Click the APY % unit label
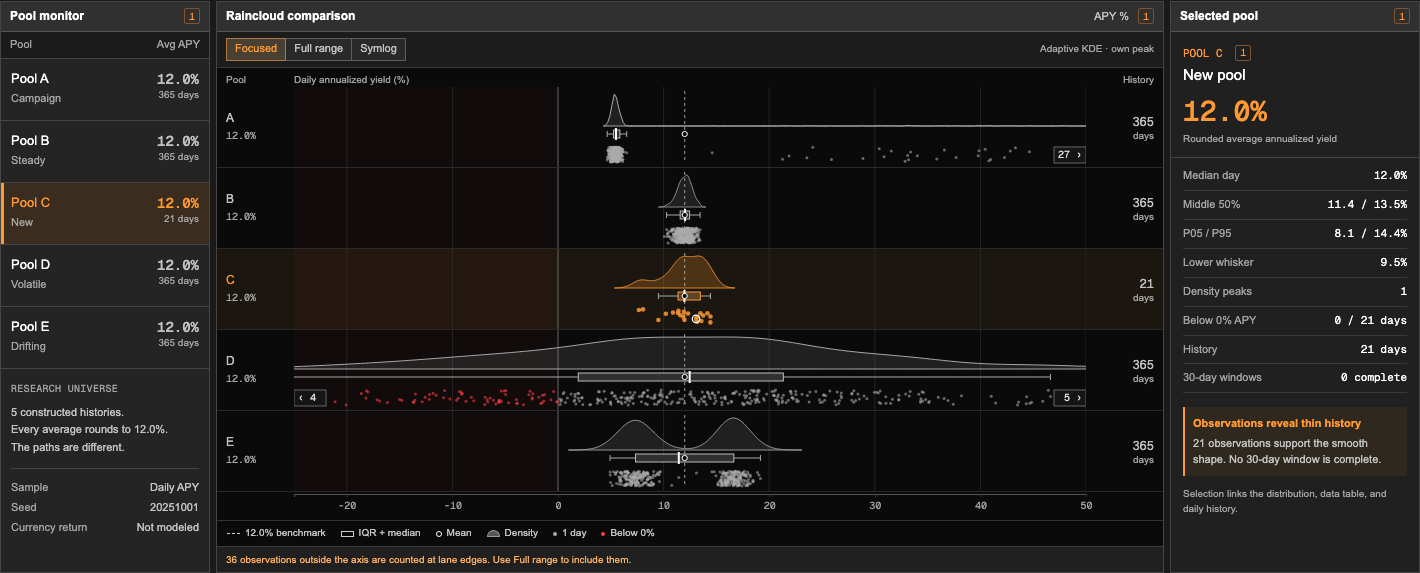Image resolution: width=1420 pixels, height=573 pixels. (1111, 16)
